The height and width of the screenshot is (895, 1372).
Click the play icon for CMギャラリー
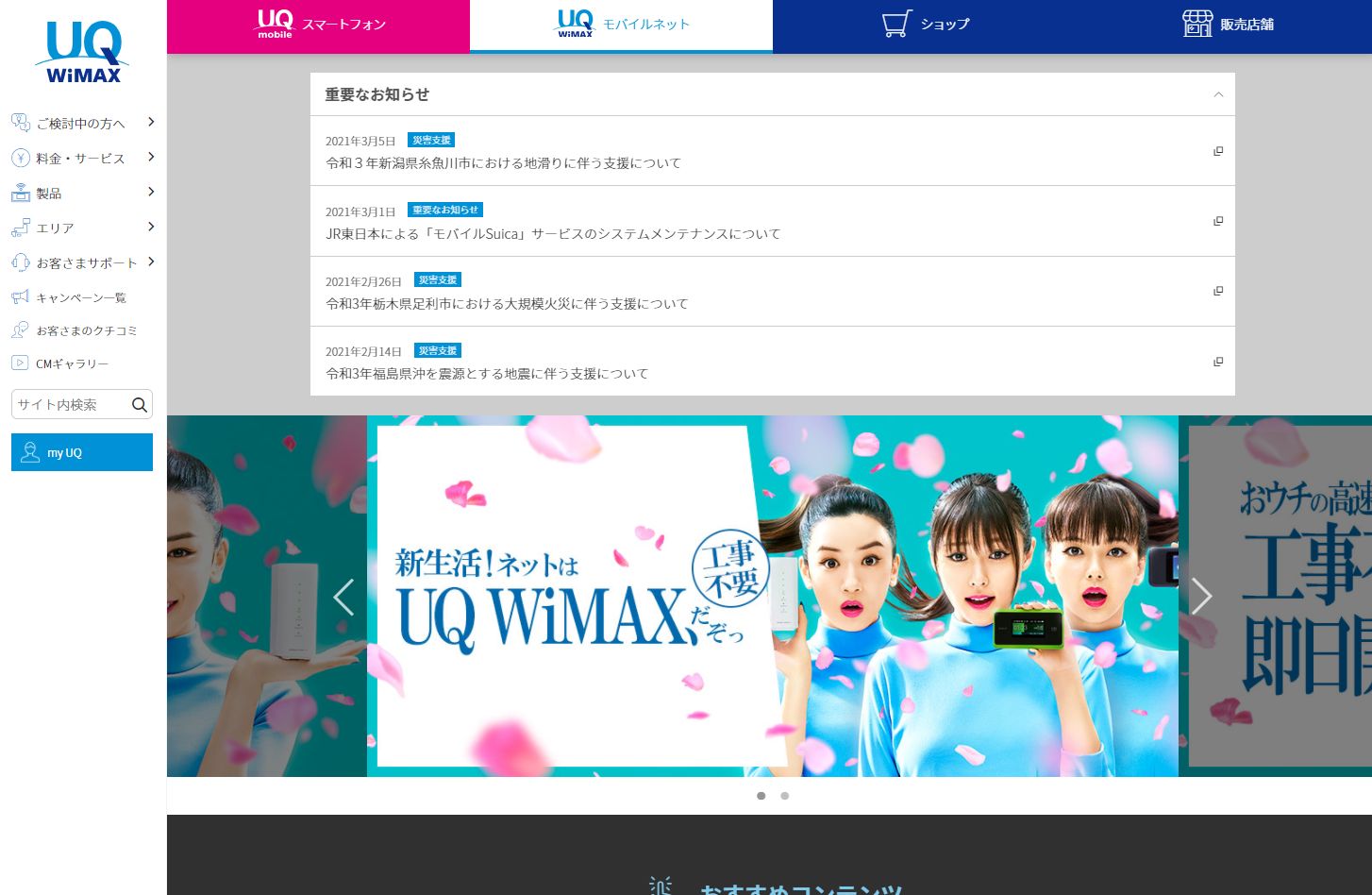coord(20,363)
